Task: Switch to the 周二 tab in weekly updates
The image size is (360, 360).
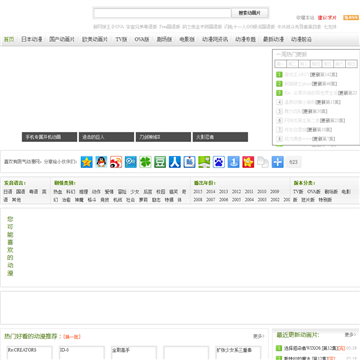Action: click(x=292, y=64)
